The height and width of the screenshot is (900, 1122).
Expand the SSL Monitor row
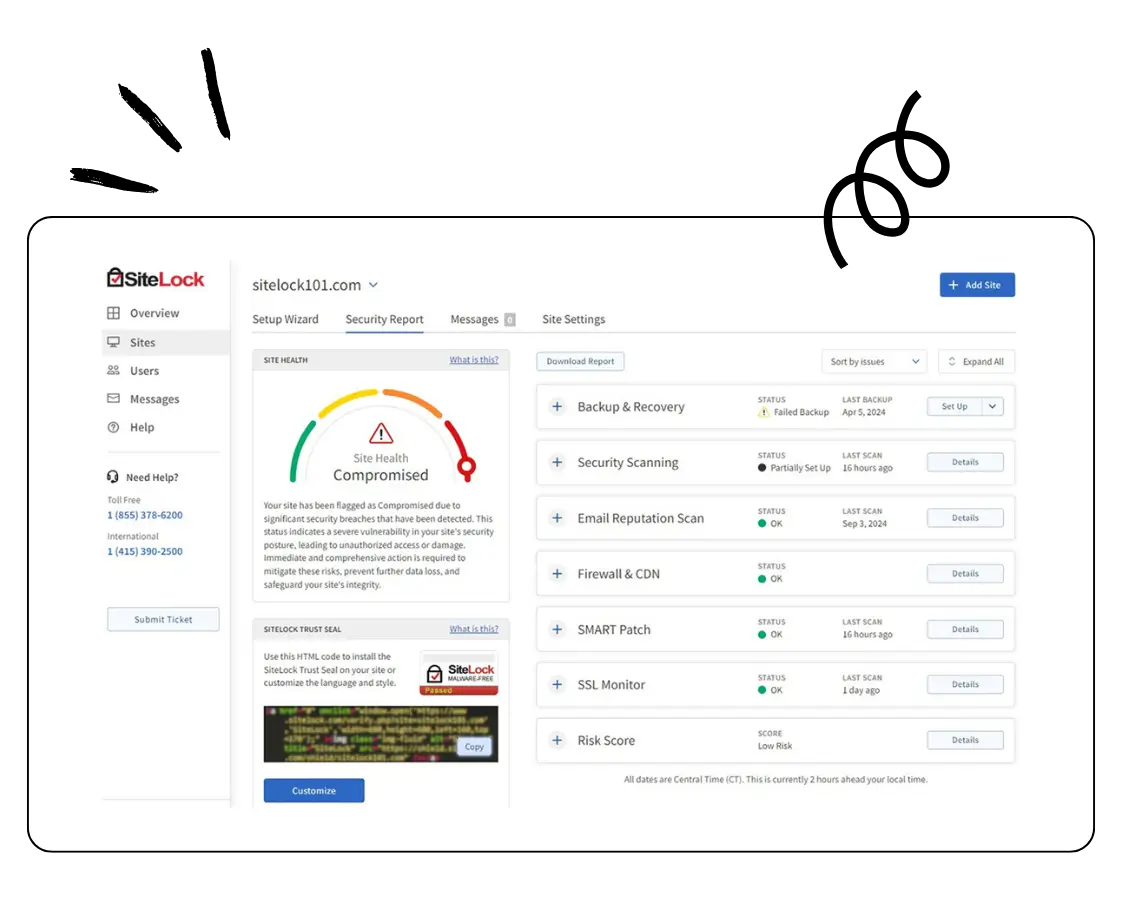point(557,685)
